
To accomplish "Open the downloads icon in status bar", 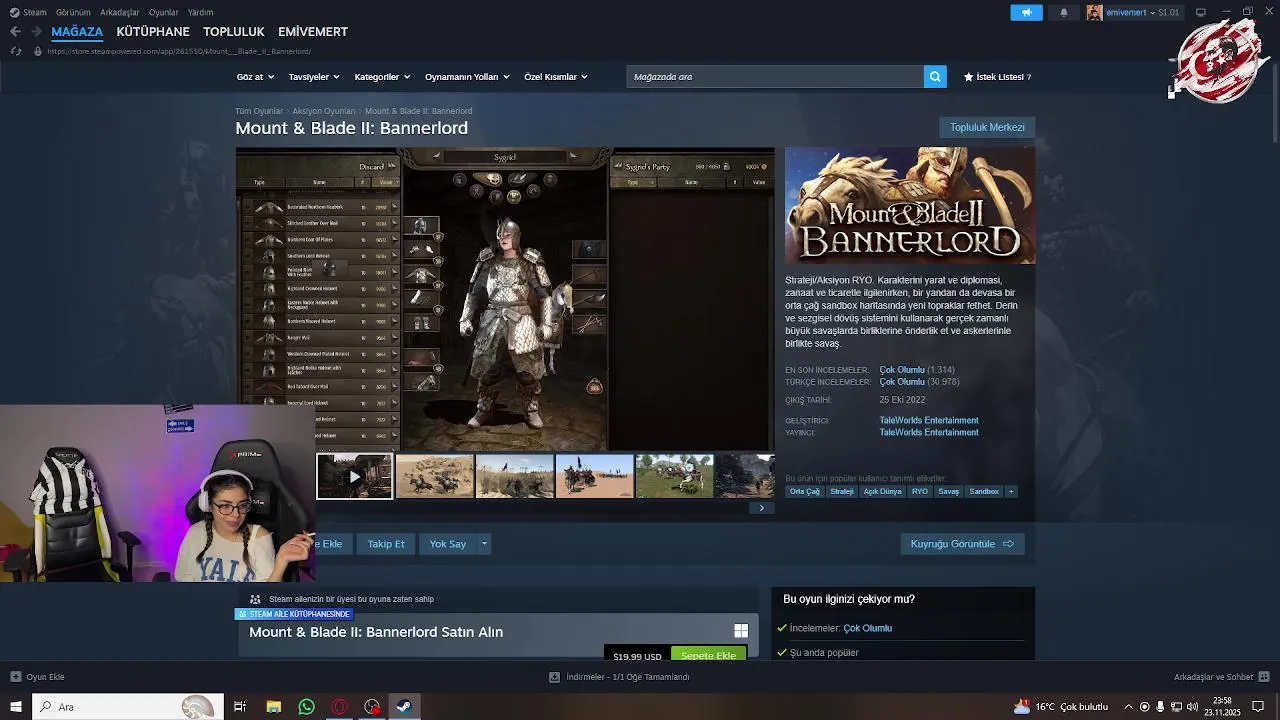I will [554, 677].
